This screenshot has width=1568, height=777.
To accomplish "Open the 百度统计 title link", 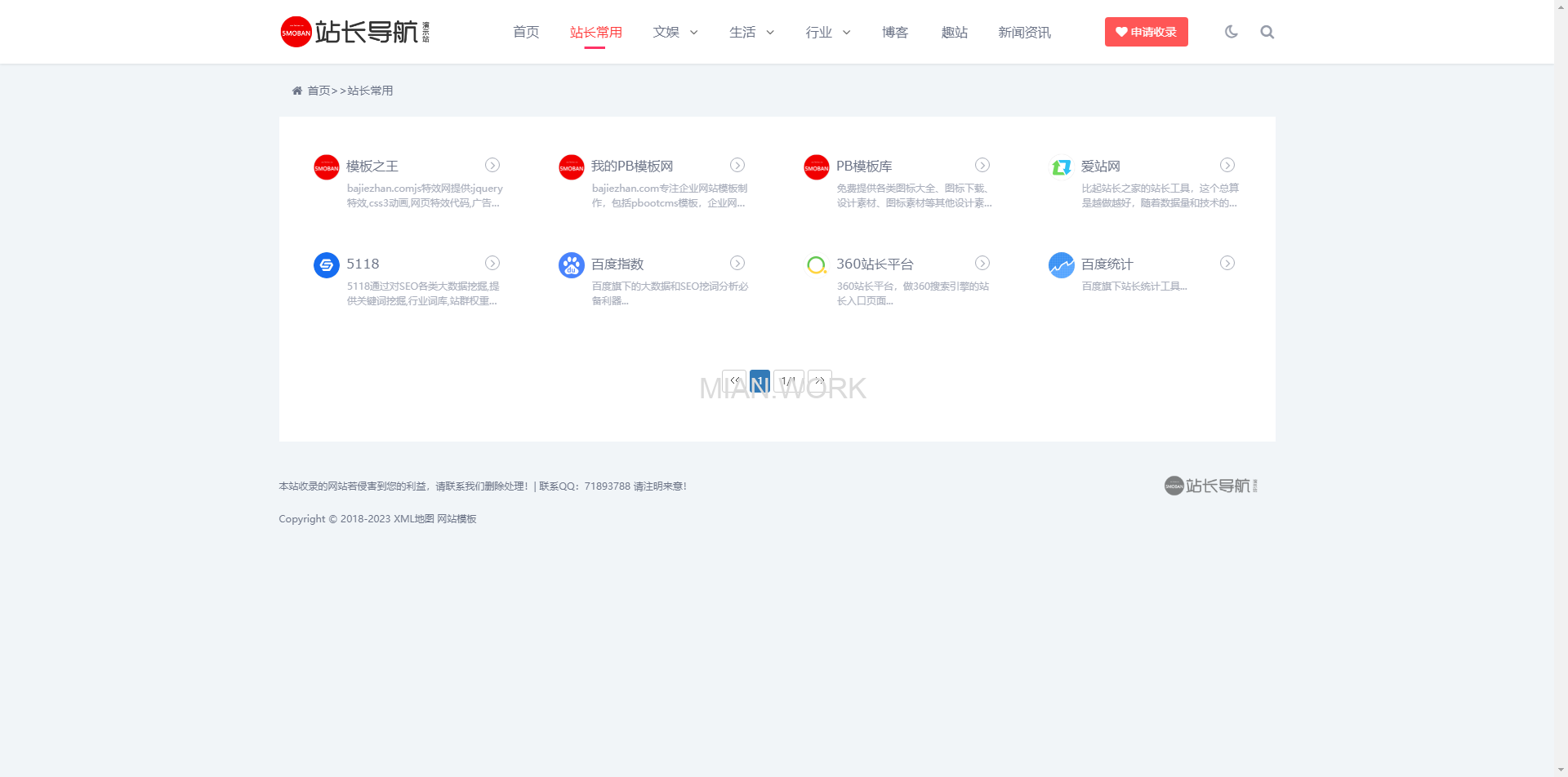I will (1107, 264).
